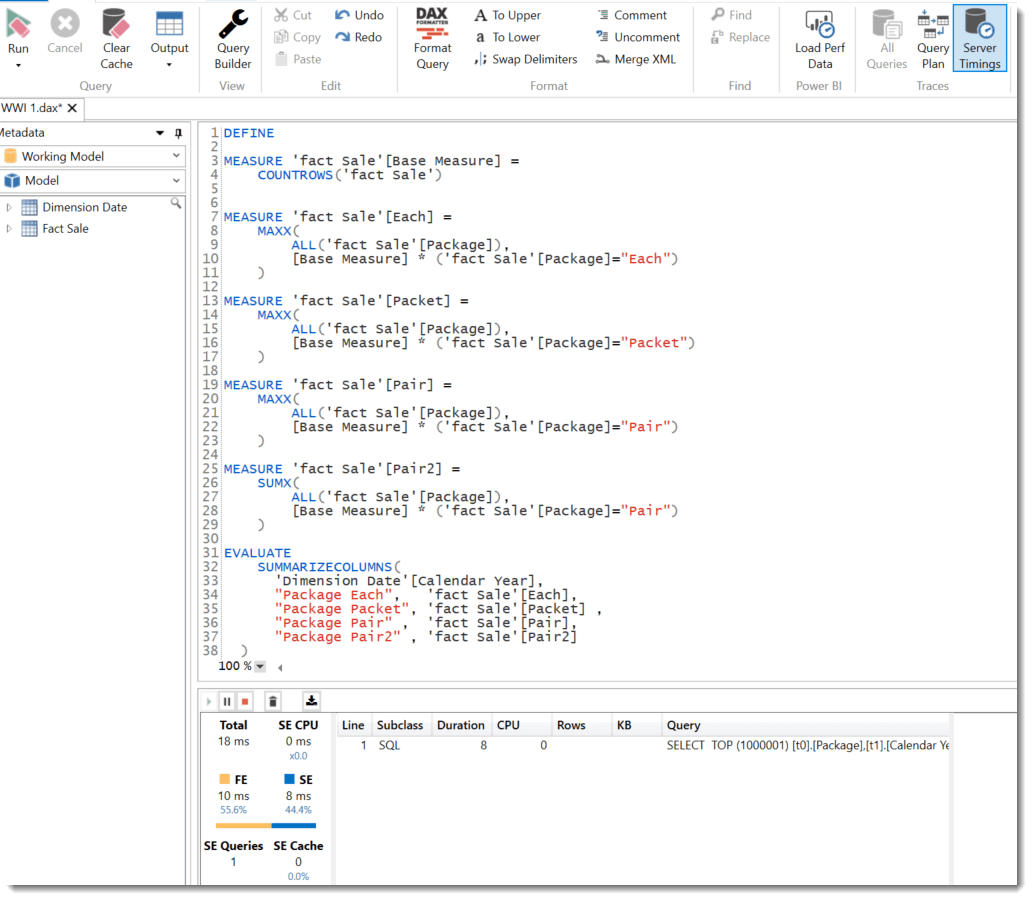Toggle the Query Plan trace
Image resolution: width=1032 pixels, height=900 pixels.
click(933, 39)
